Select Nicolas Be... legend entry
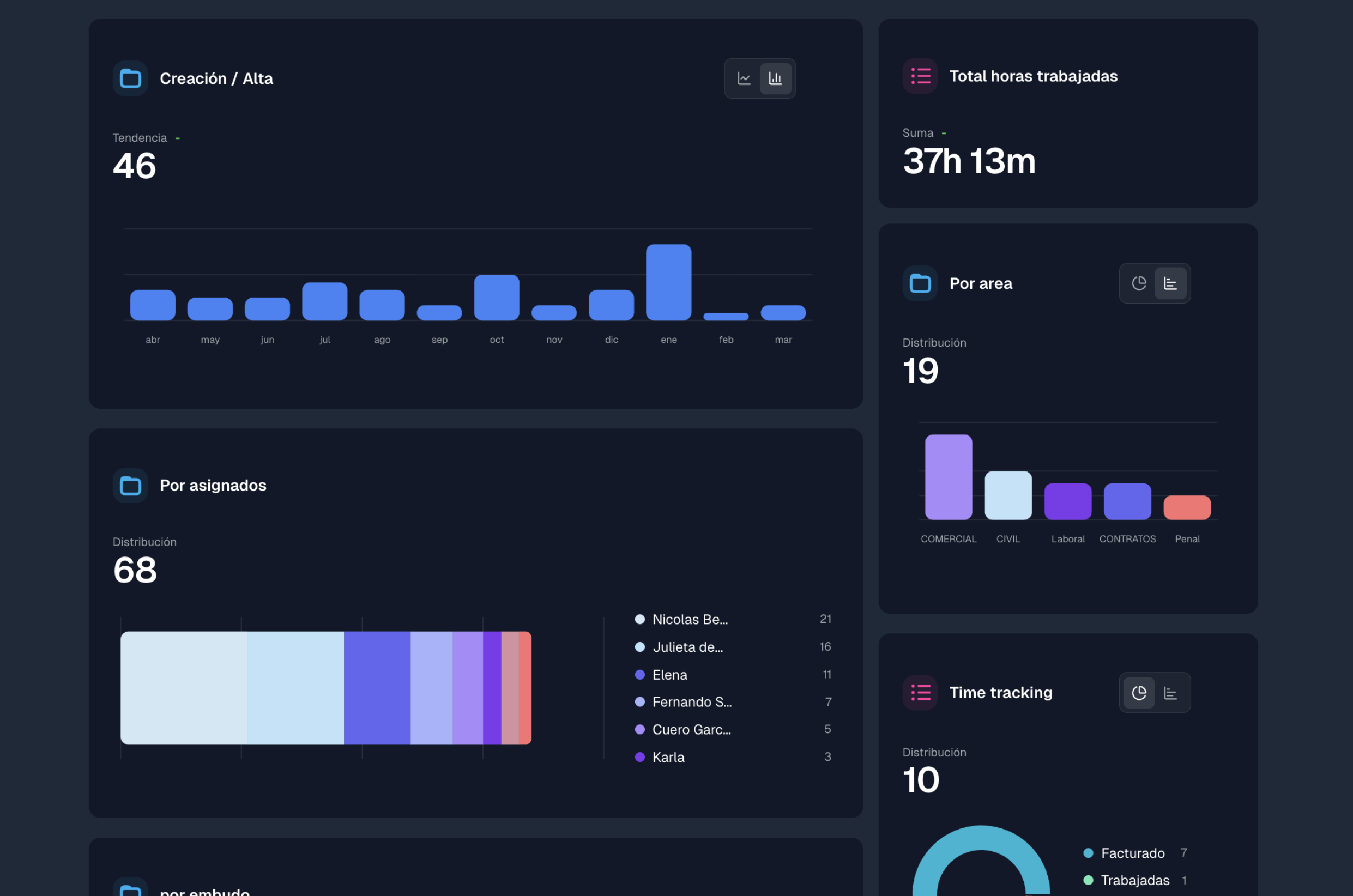 pos(690,620)
